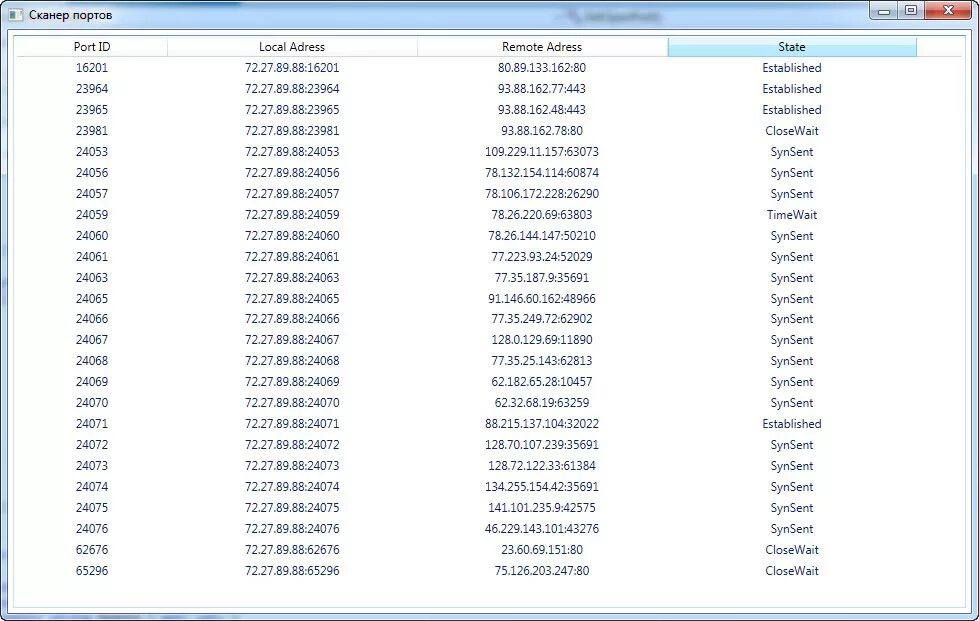Sort by the Port ID column header
Image resolution: width=979 pixels, height=621 pixels.
click(92, 47)
